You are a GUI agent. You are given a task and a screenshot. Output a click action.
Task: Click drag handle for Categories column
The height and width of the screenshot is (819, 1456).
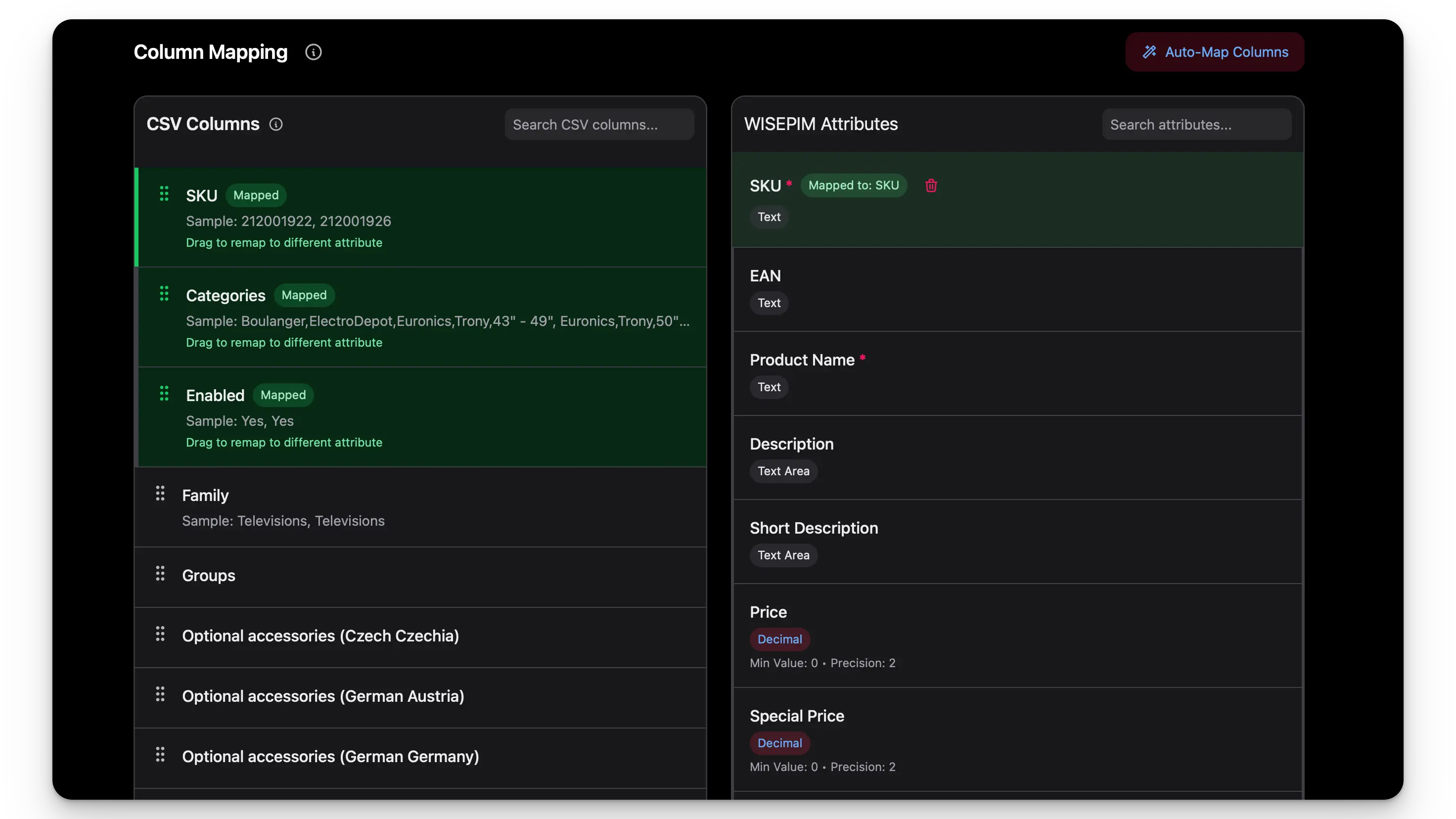pyautogui.click(x=164, y=294)
